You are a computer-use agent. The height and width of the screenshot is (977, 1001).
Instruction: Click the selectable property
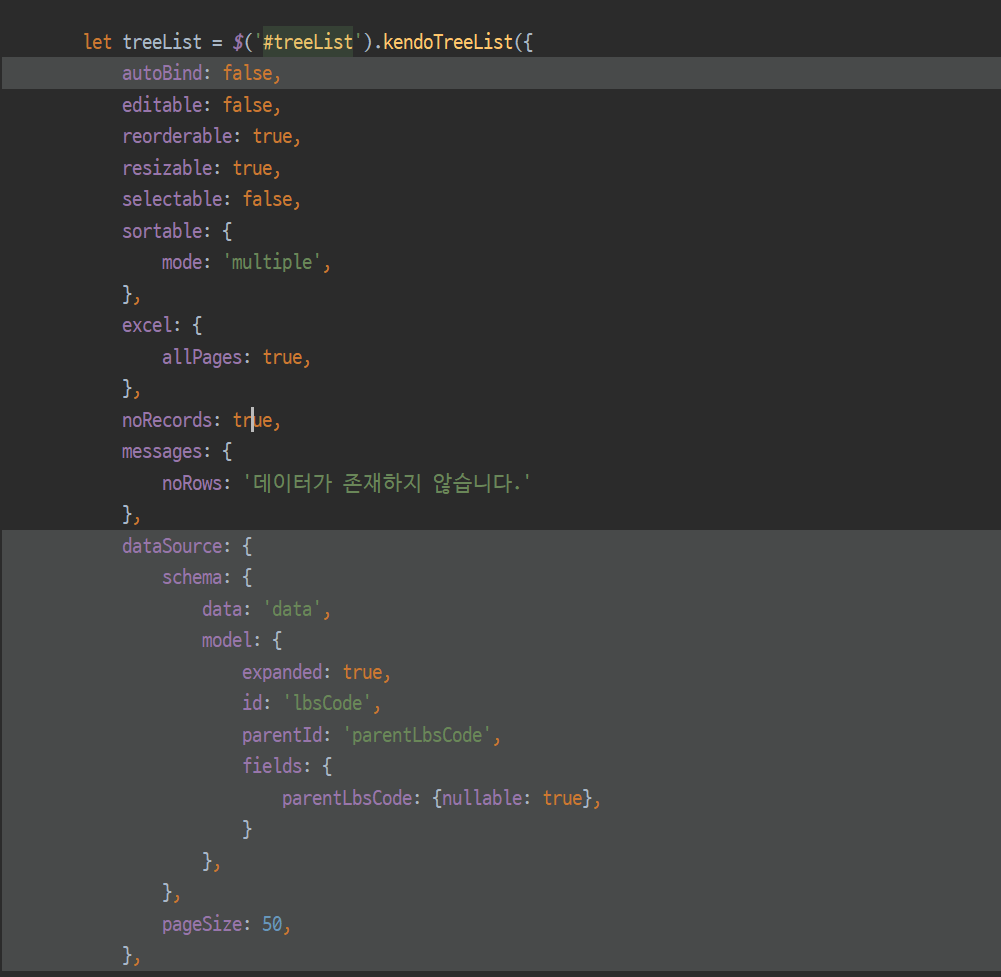172,199
